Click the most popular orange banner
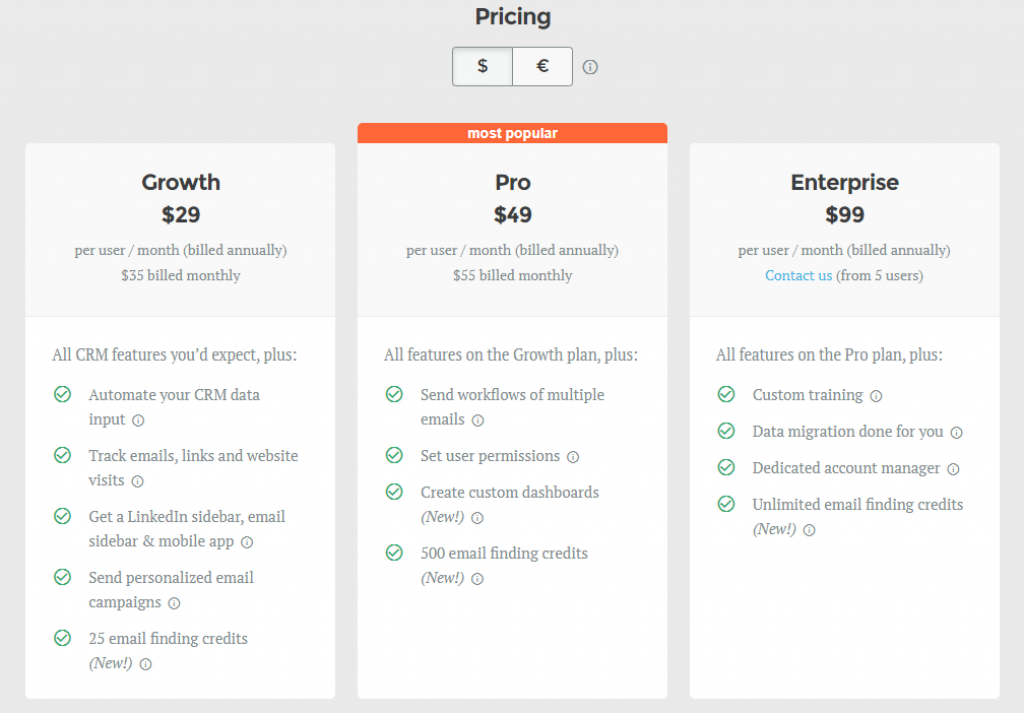 click(512, 133)
